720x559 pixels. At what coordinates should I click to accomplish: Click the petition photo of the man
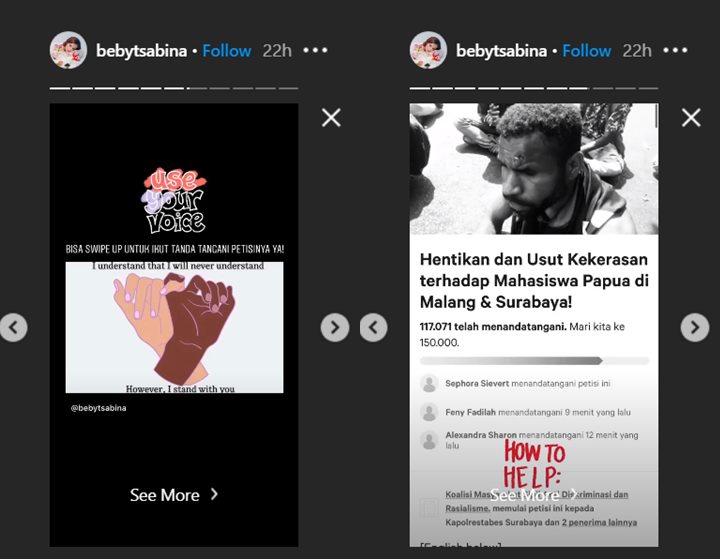pos(534,169)
